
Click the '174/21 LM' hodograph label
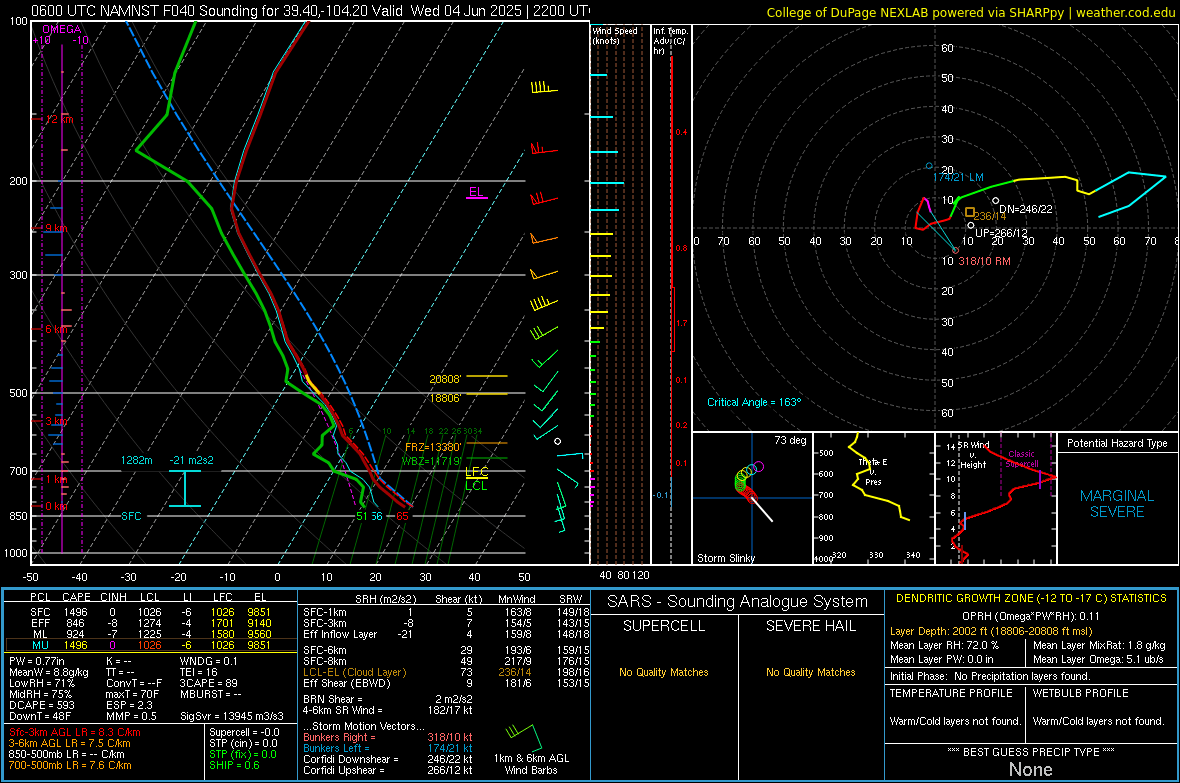(x=958, y=177)
